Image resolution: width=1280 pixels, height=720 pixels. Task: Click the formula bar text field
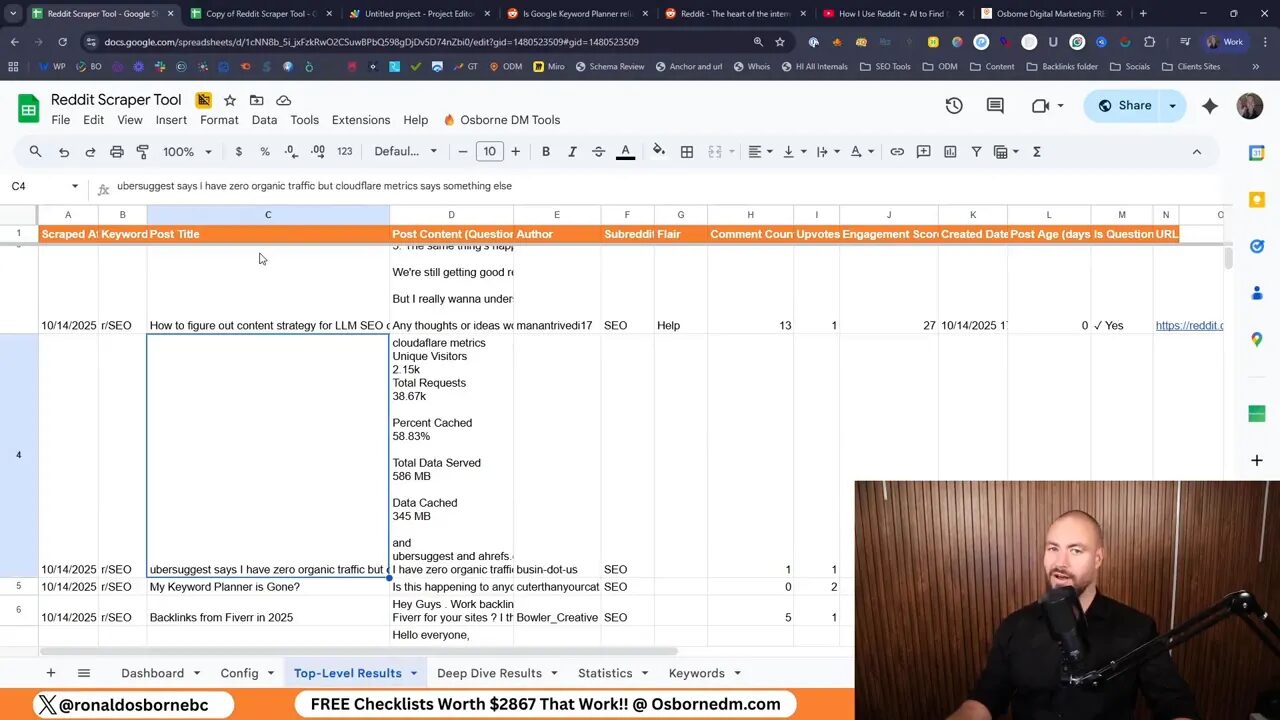(400, 186)
